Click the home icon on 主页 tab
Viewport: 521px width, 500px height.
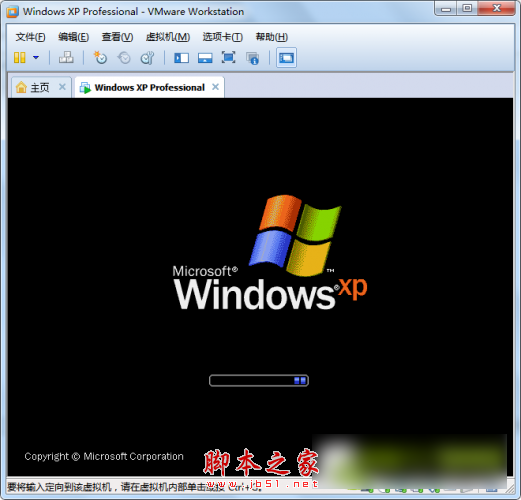pyautogui.click(x=21, y=87)
